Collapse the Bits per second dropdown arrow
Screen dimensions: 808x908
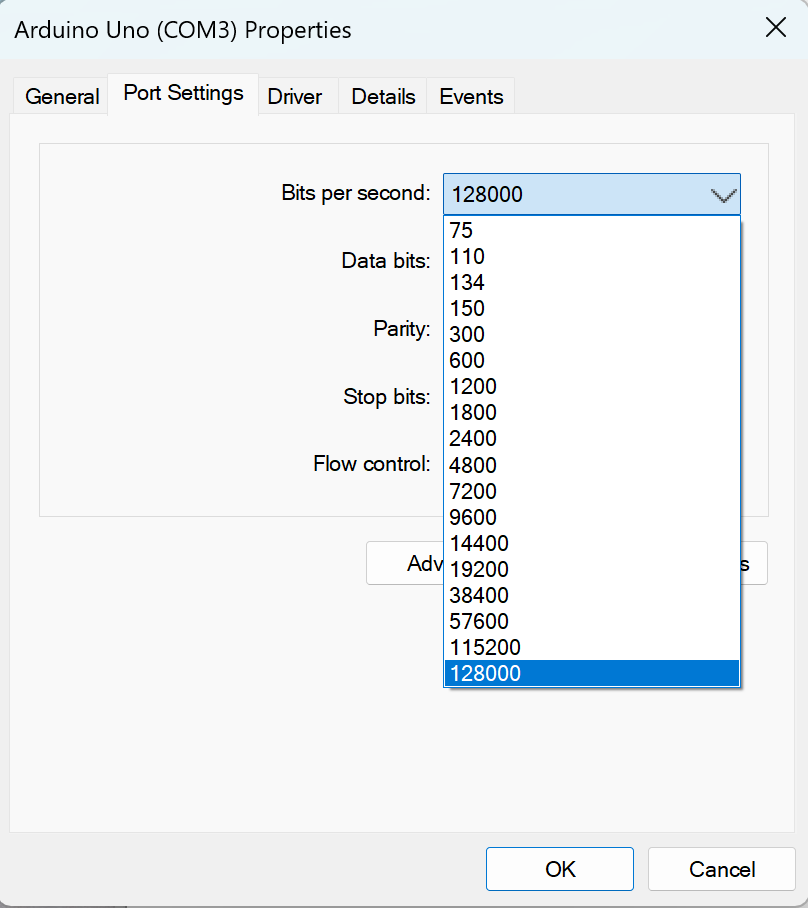[x=723, y=194]
